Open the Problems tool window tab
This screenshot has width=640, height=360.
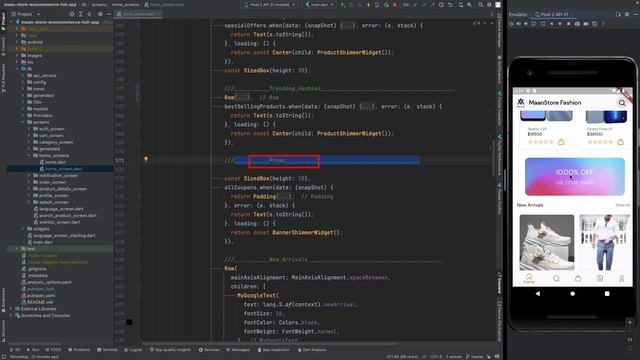(79, 350)
